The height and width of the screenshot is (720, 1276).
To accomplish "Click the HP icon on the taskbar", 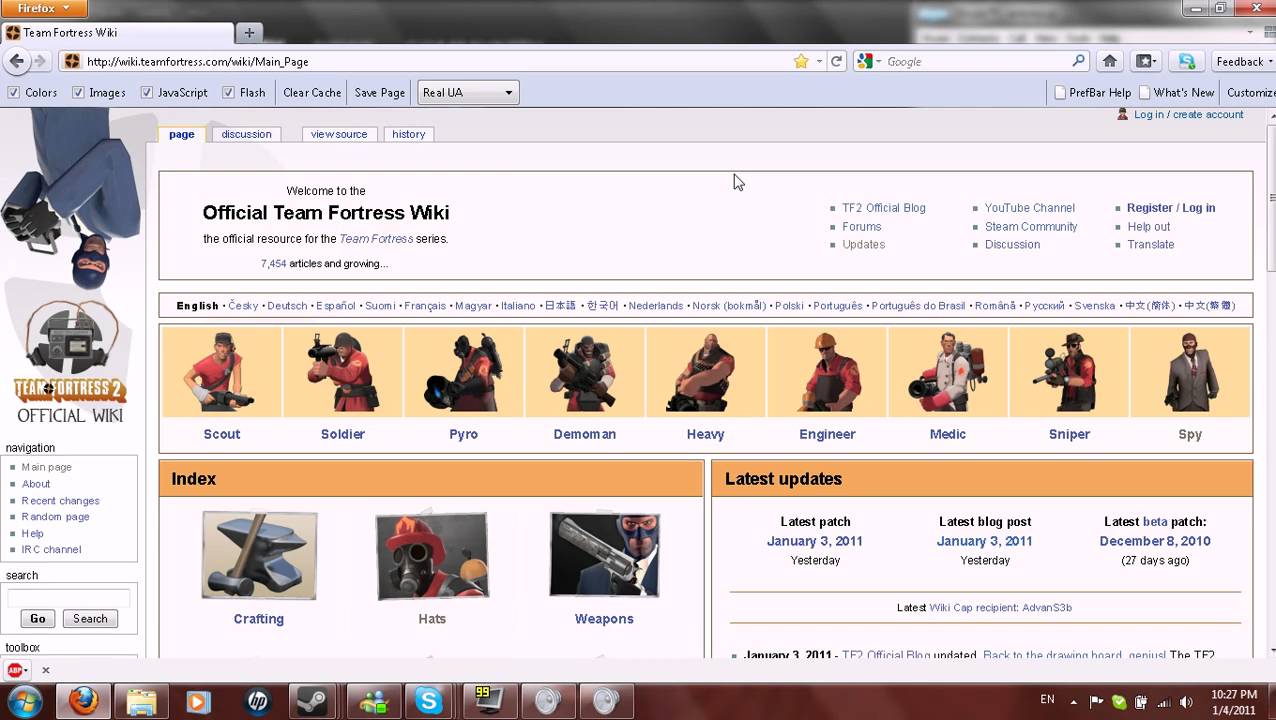I will point(257,702).
